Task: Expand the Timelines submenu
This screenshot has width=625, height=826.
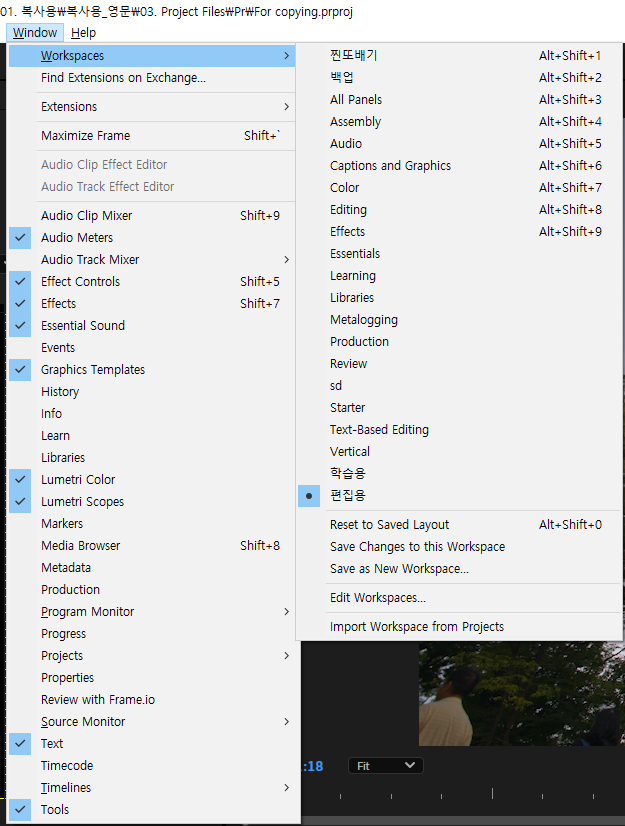Action: 152,788
